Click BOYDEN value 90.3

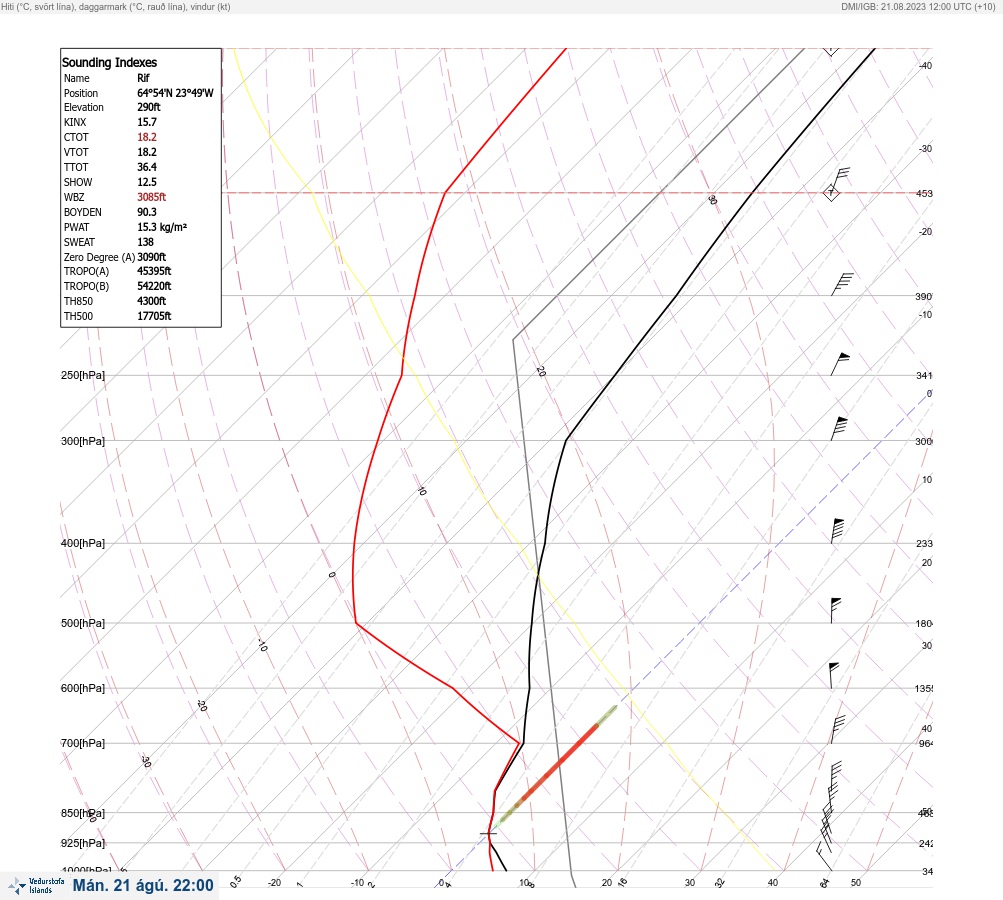(x=146, y=212)
